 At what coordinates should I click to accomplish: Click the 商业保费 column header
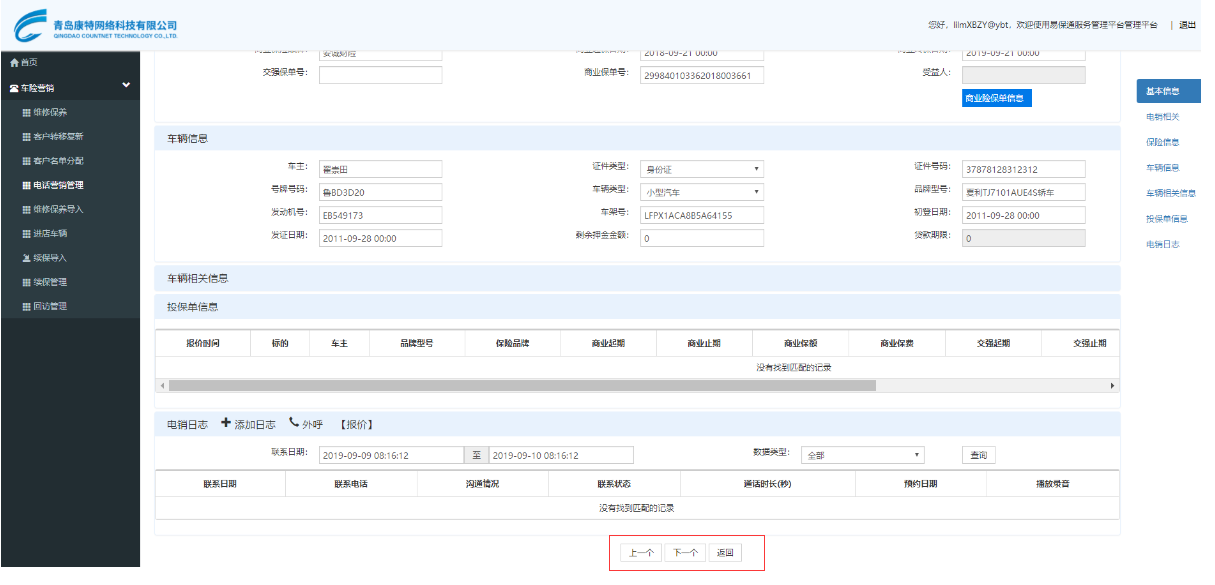897,343
